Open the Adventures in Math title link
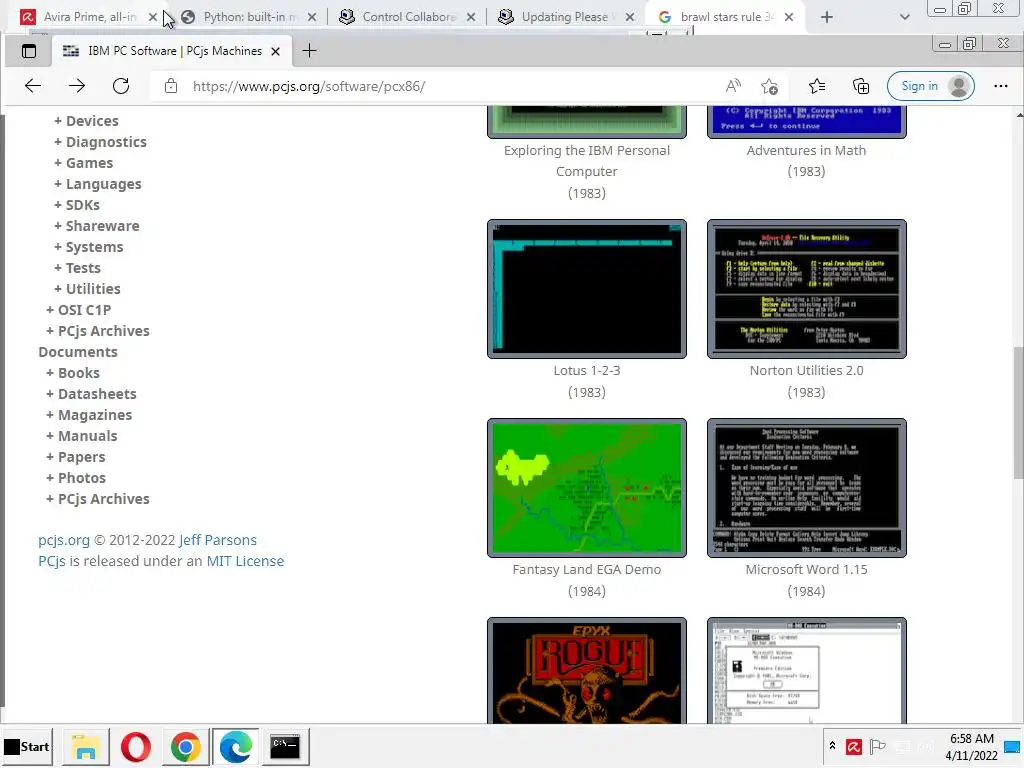 (807, 150)
